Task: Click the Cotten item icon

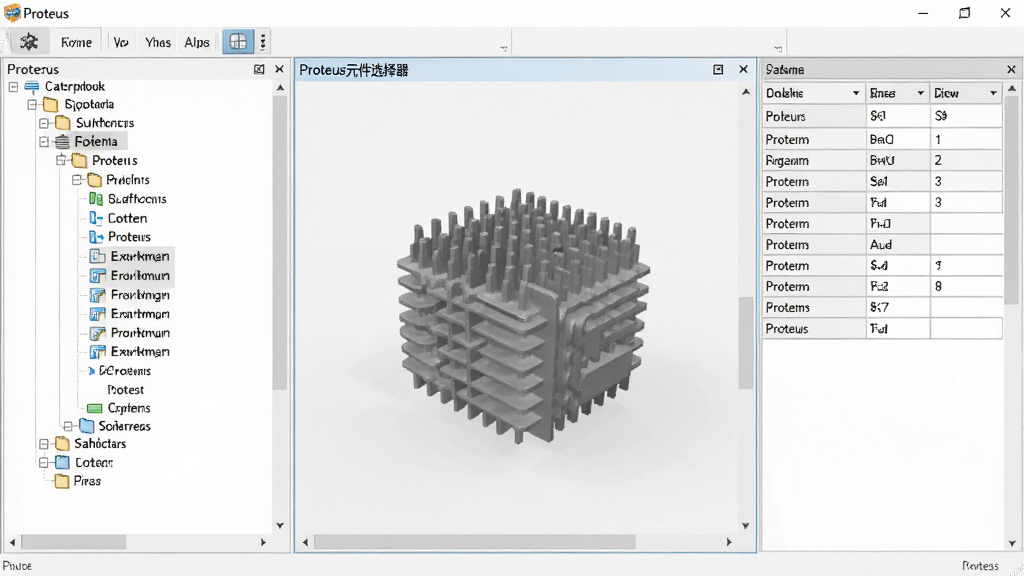Action: 96,218
